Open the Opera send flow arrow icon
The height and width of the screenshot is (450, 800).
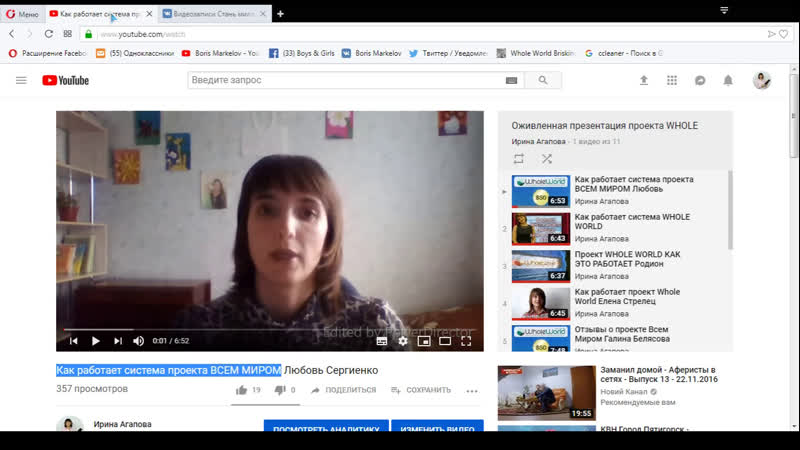pos(771,34)
